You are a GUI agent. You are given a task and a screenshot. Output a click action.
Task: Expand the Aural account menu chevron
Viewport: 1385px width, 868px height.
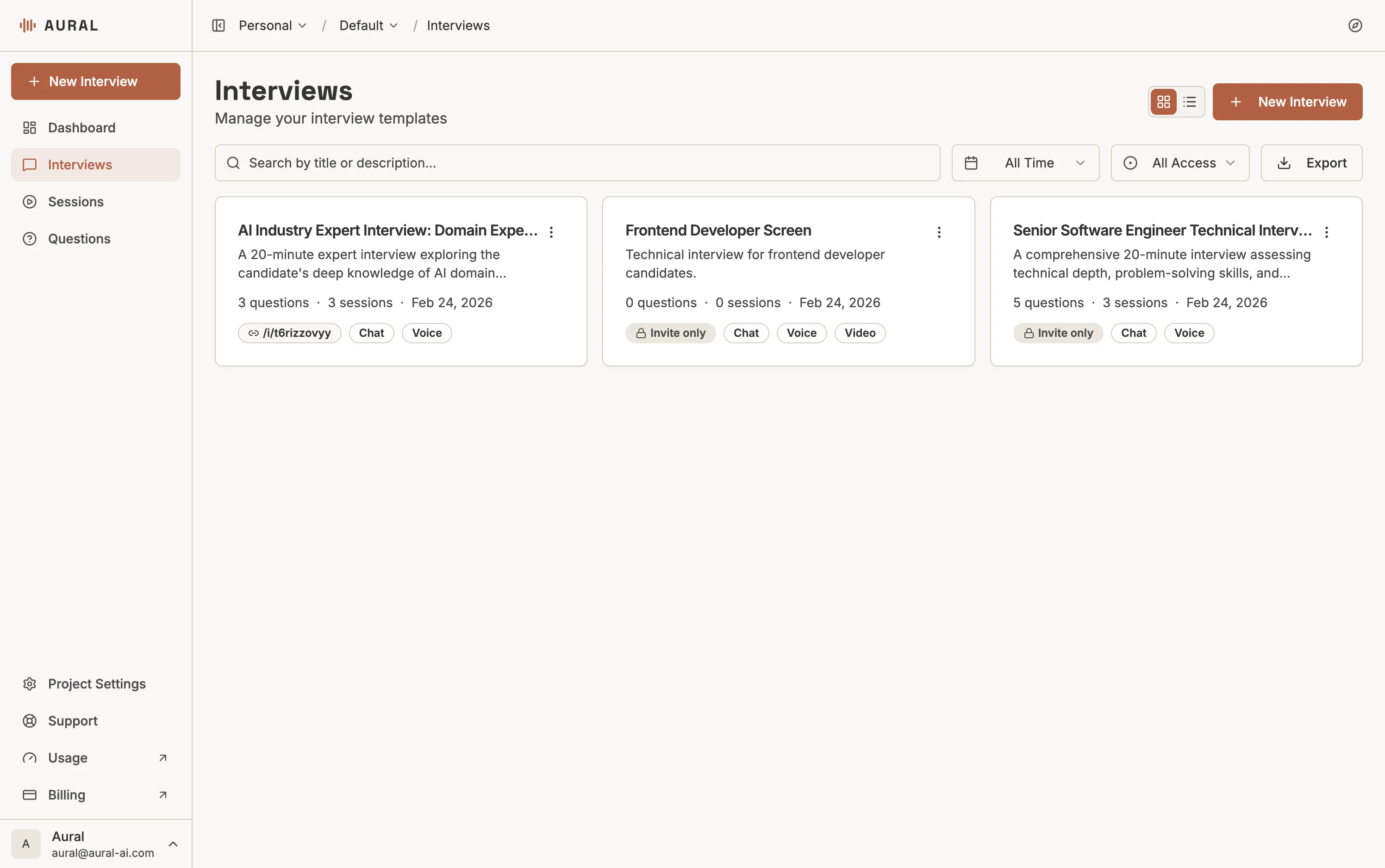173,844
